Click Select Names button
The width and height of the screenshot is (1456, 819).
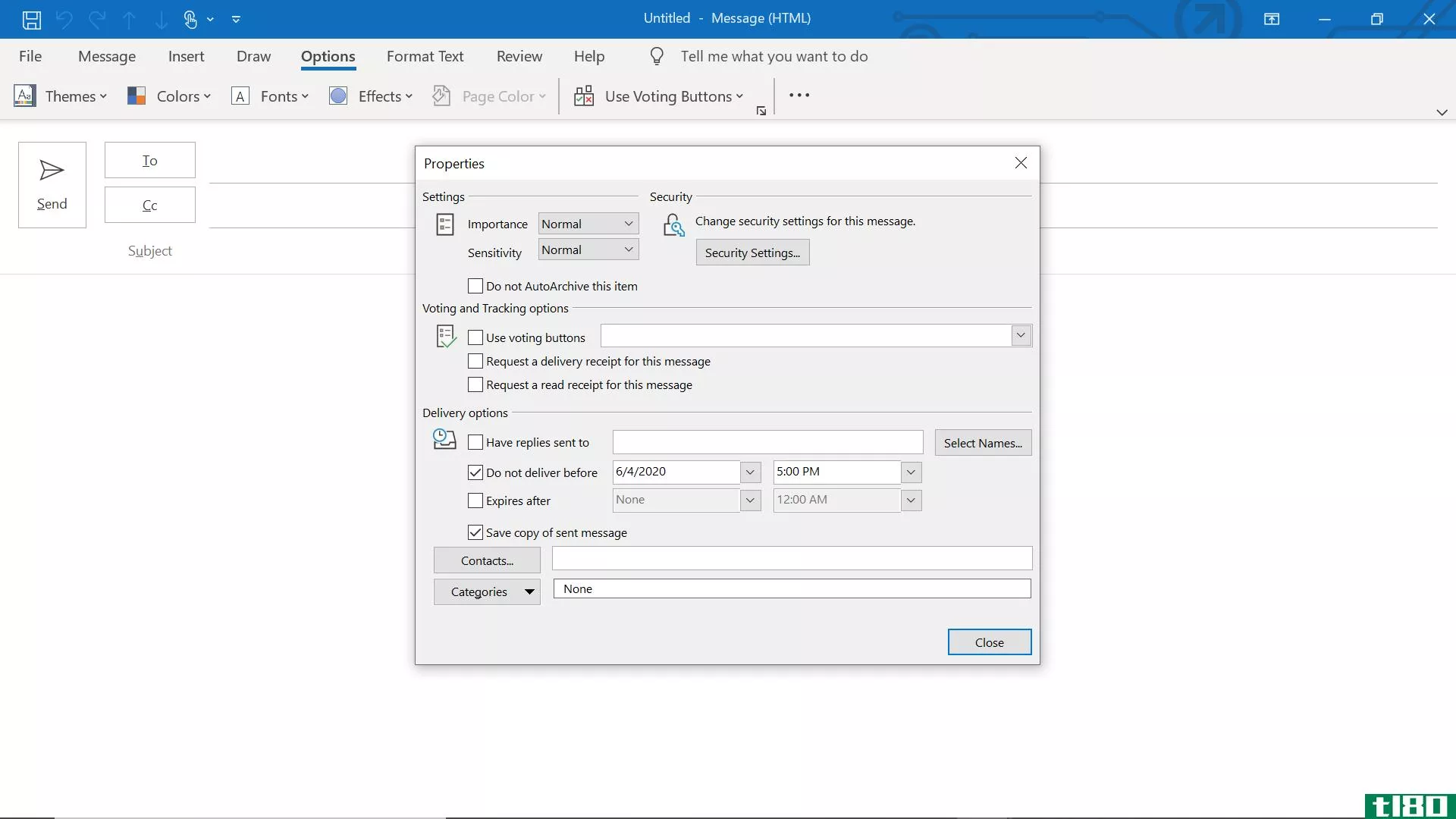coord(983,443)
